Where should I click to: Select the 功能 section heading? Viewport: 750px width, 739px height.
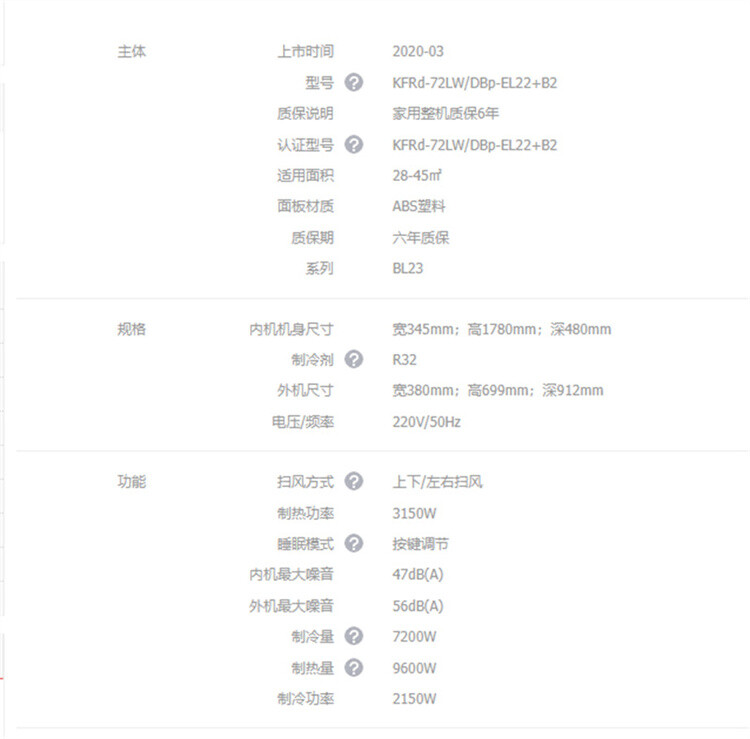[x=132, y=481]
